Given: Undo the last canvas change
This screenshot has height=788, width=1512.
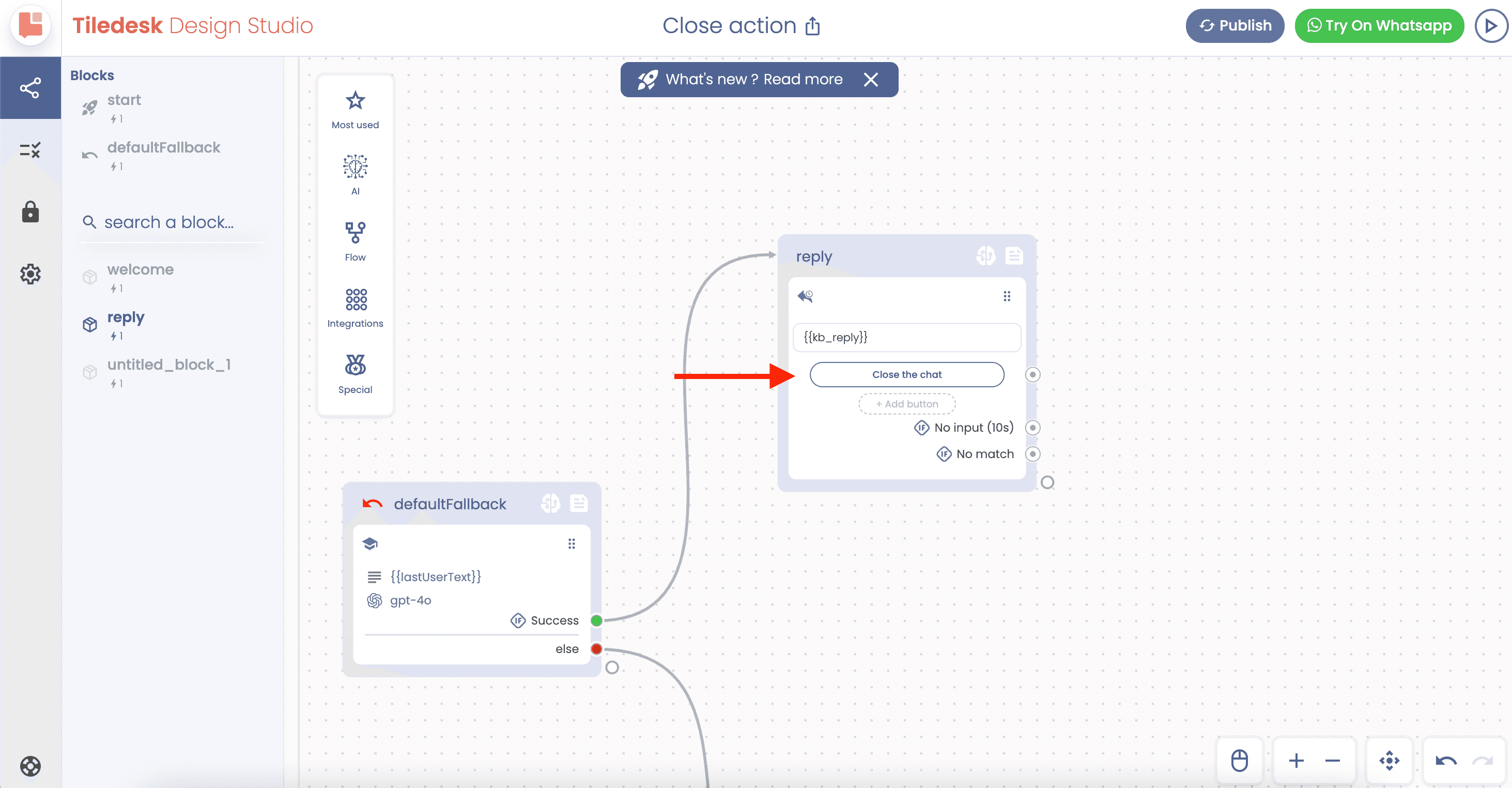Looking at the screenshot, I should [x=1446, y=761].
